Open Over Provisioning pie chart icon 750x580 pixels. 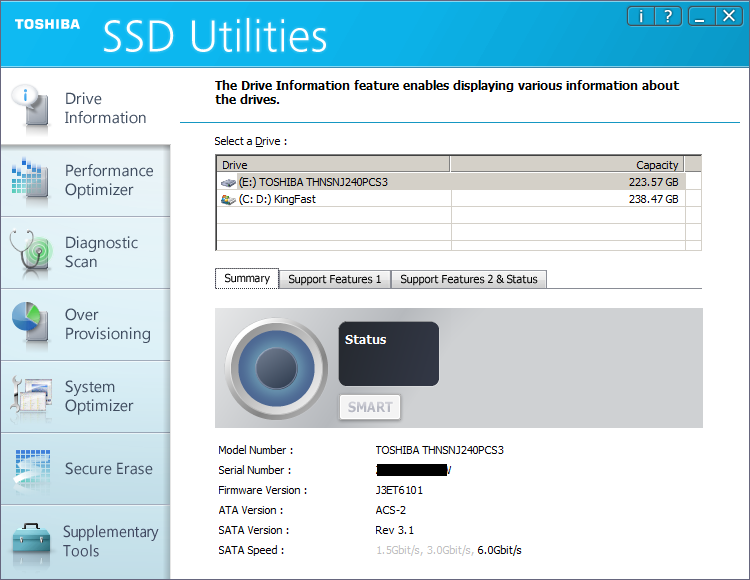coord(30,324)
